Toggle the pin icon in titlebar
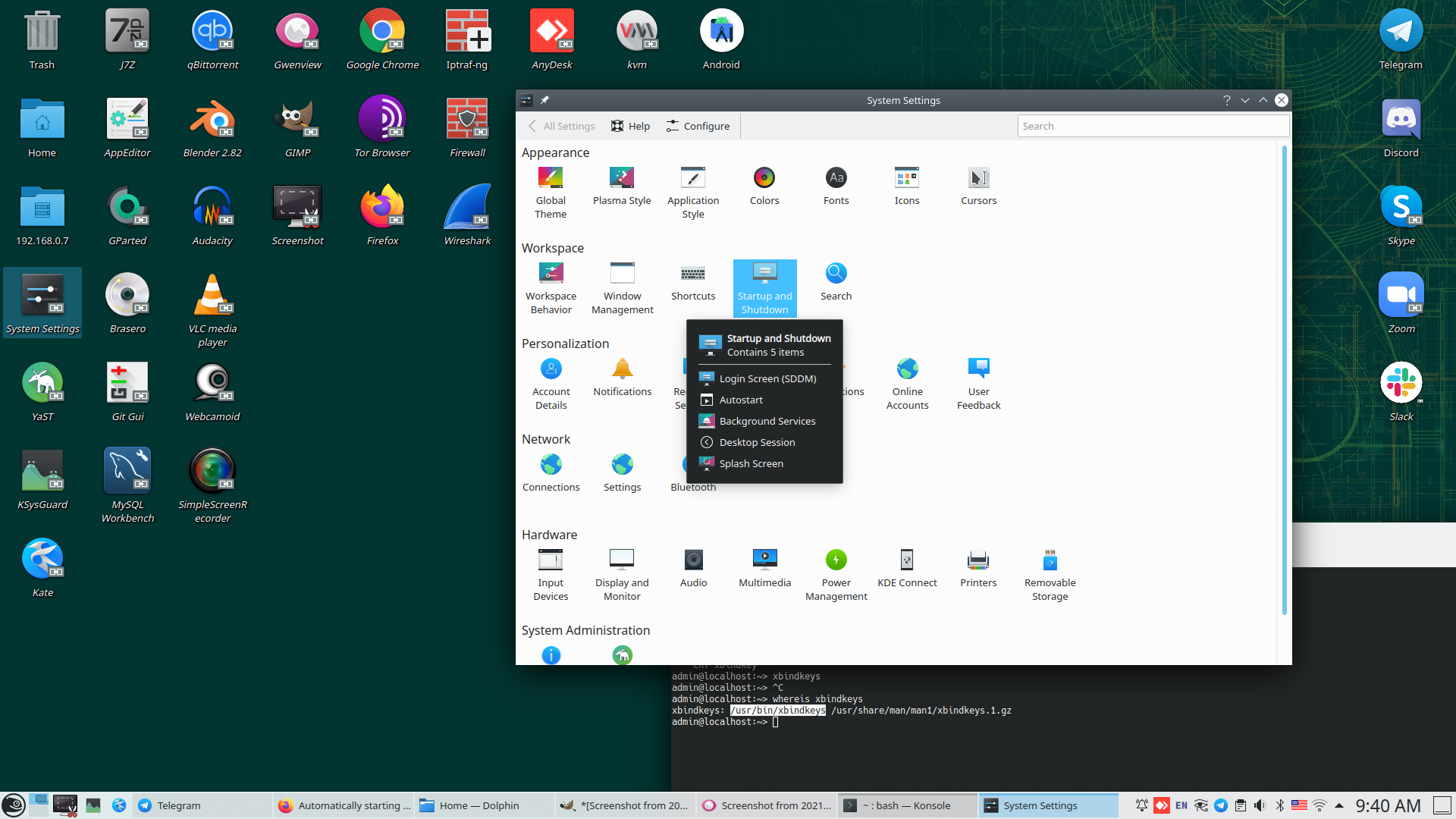 tap(544, 100)
